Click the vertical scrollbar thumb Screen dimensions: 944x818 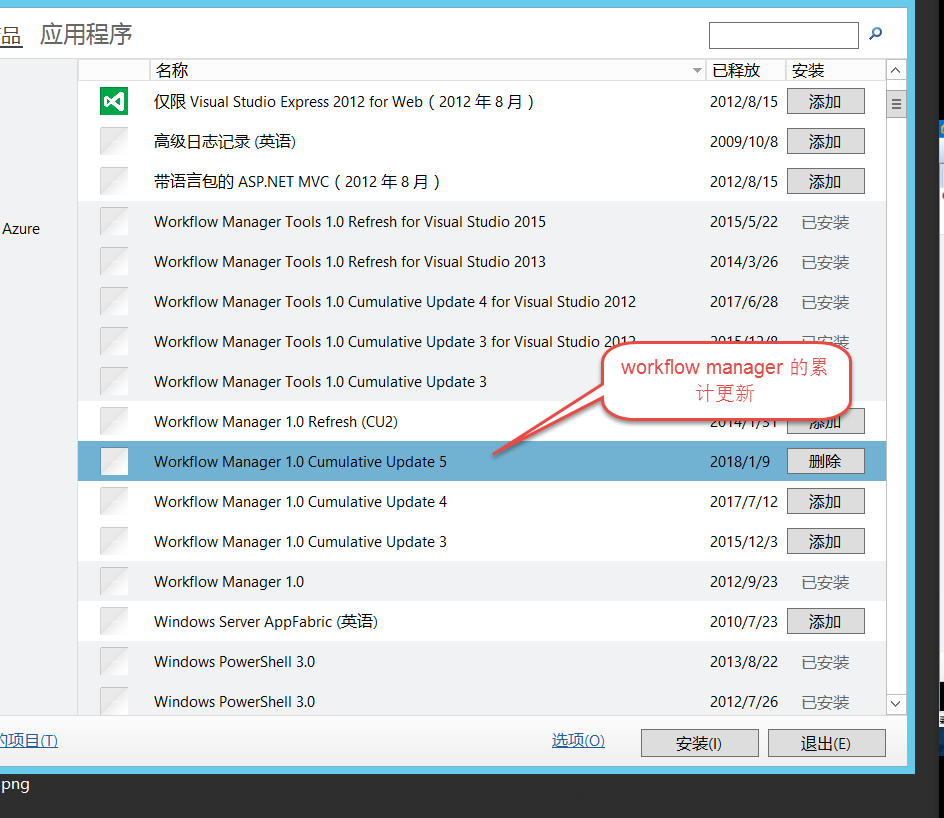(x=896, y=104)
